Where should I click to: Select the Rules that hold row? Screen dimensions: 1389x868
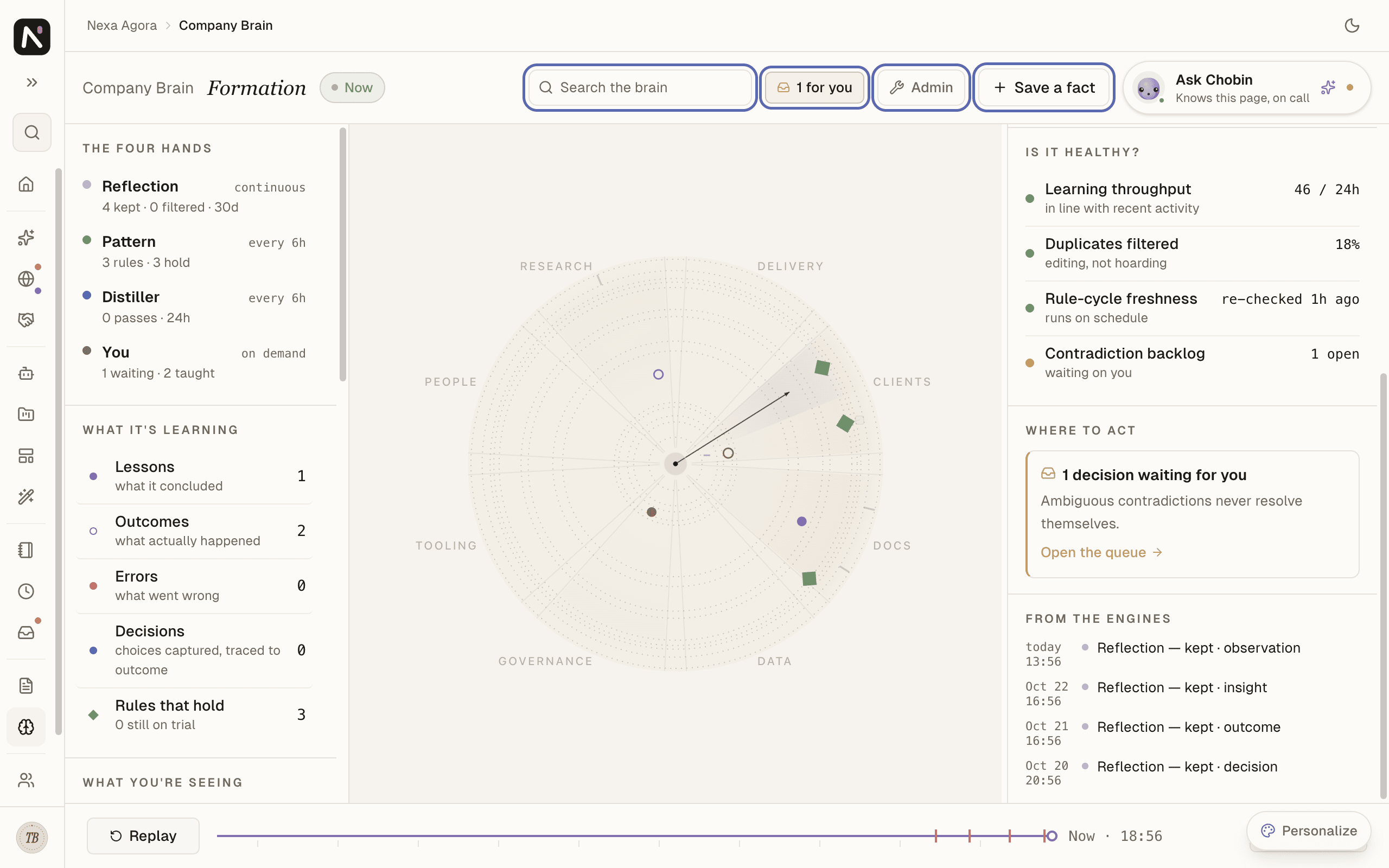(195, 714)
